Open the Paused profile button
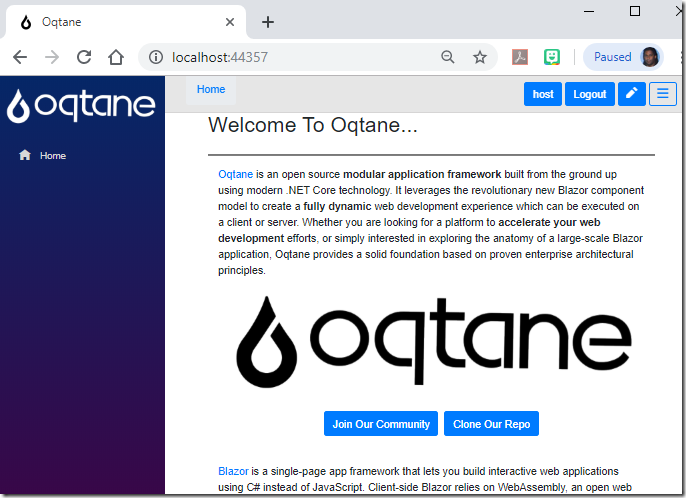The image size is (686, 498). (x=623, y=57)
